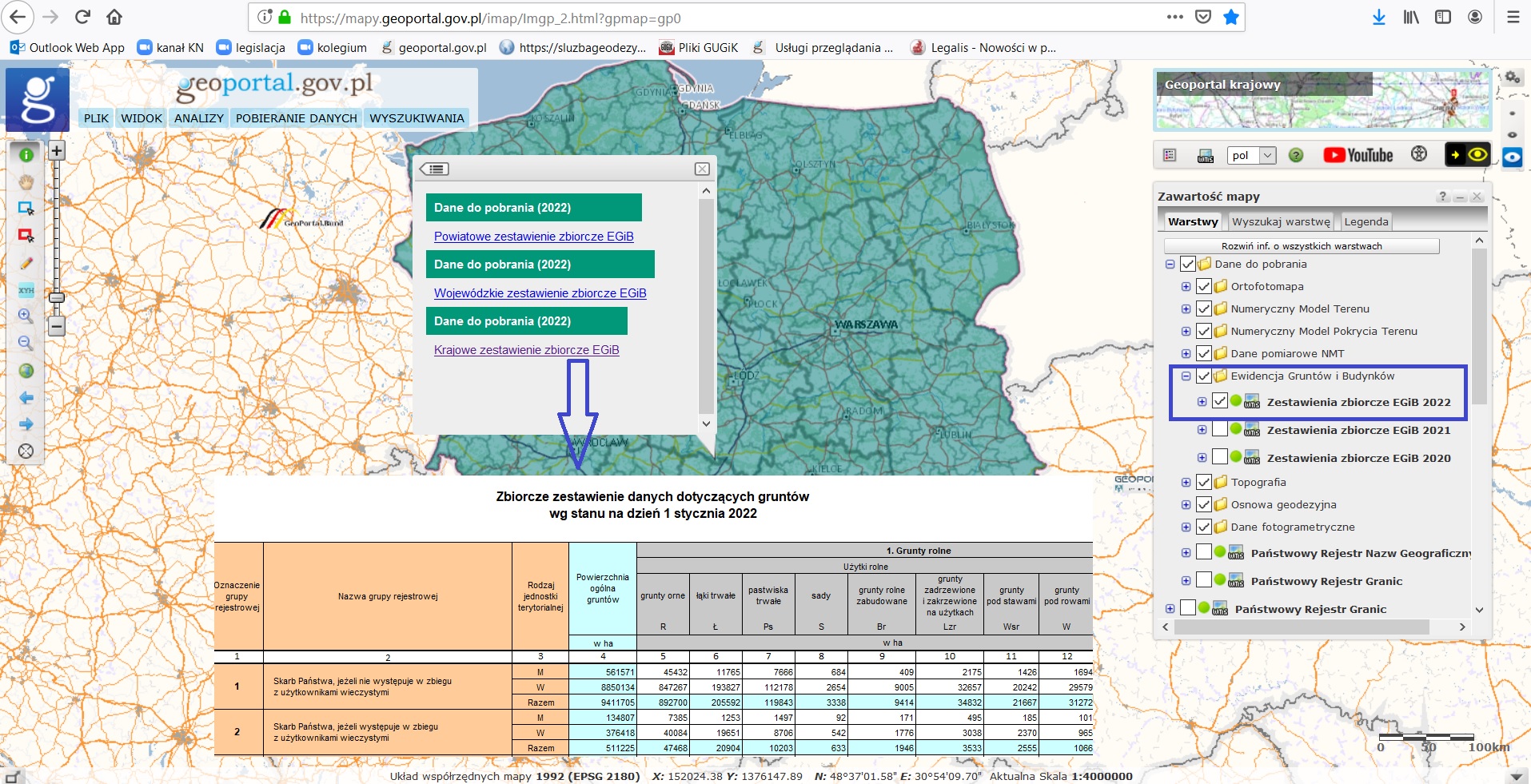Open the YouTube channel icon
The image size is (1531, 784).
[1358, 155]
